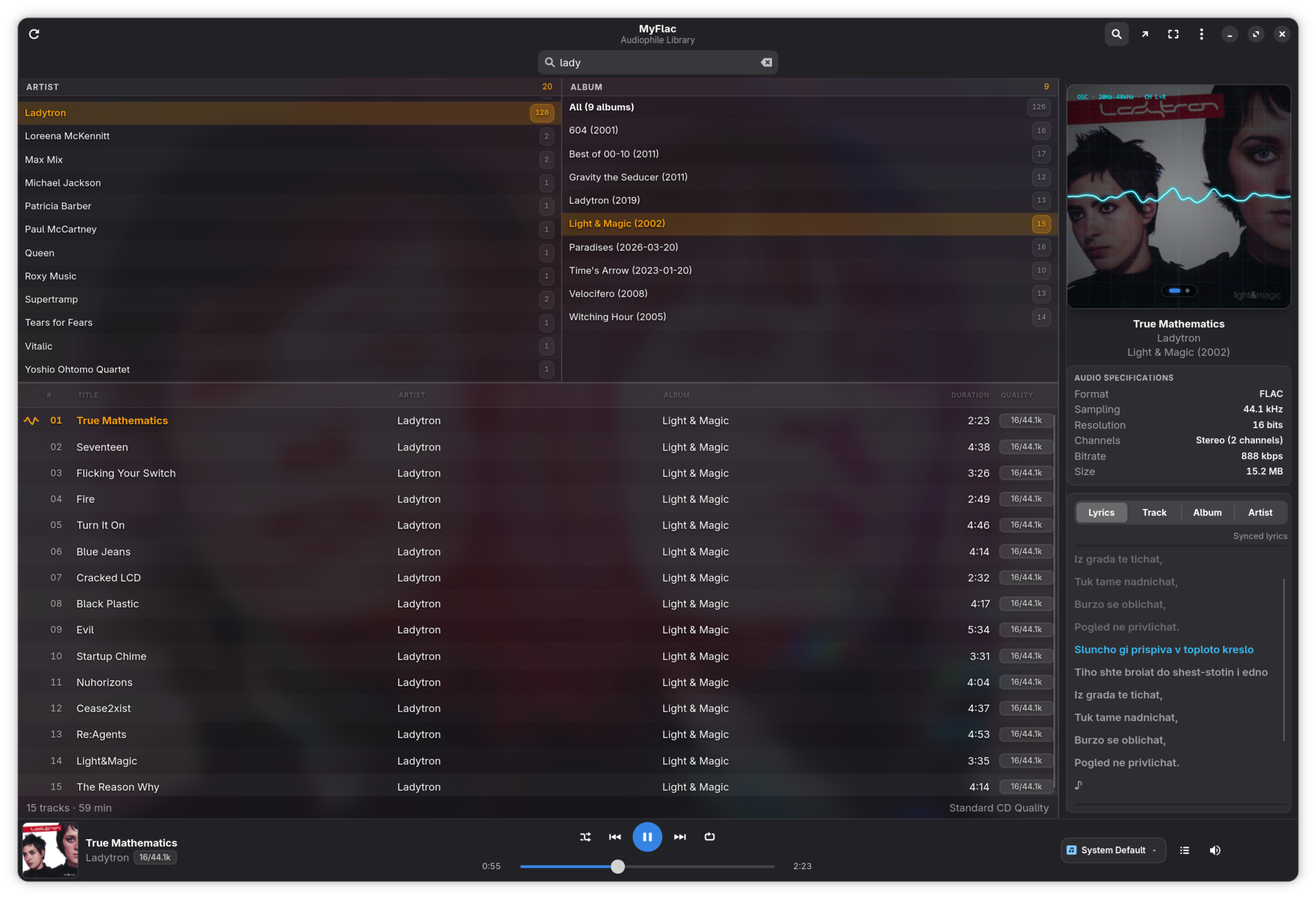
Task: Select artist Yoshio Ohtomo Quartet
Action: 289,370
